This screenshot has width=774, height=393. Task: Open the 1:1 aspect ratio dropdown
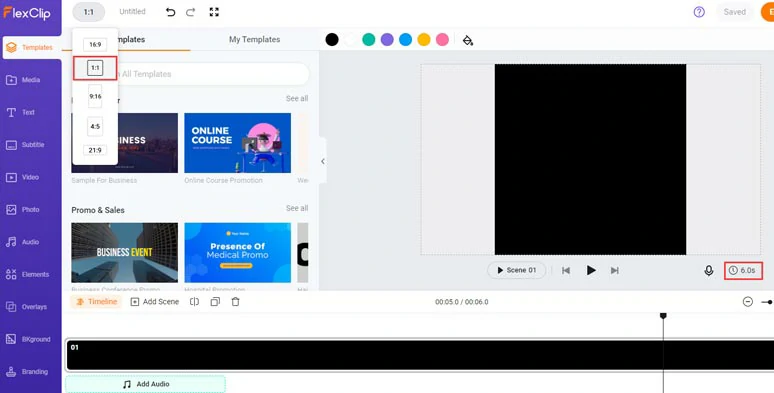(x=88, y=12)
